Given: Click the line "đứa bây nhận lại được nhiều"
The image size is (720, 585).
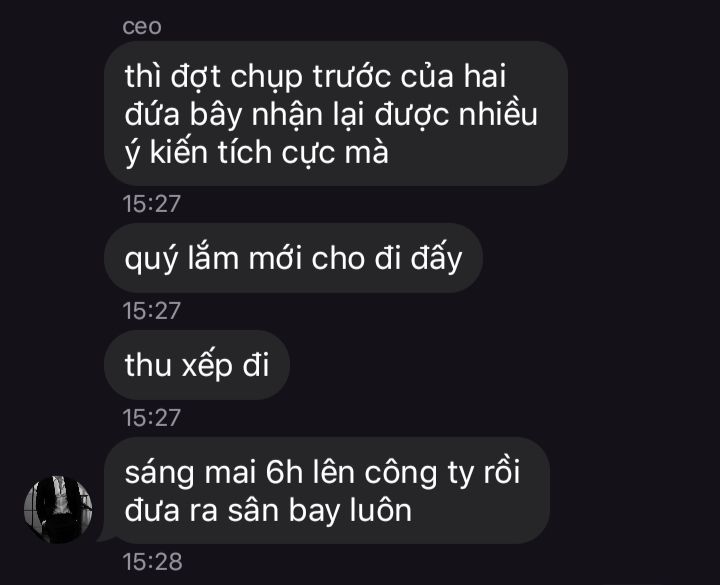Looking at the screenshot, I should (x=331, y=115).
